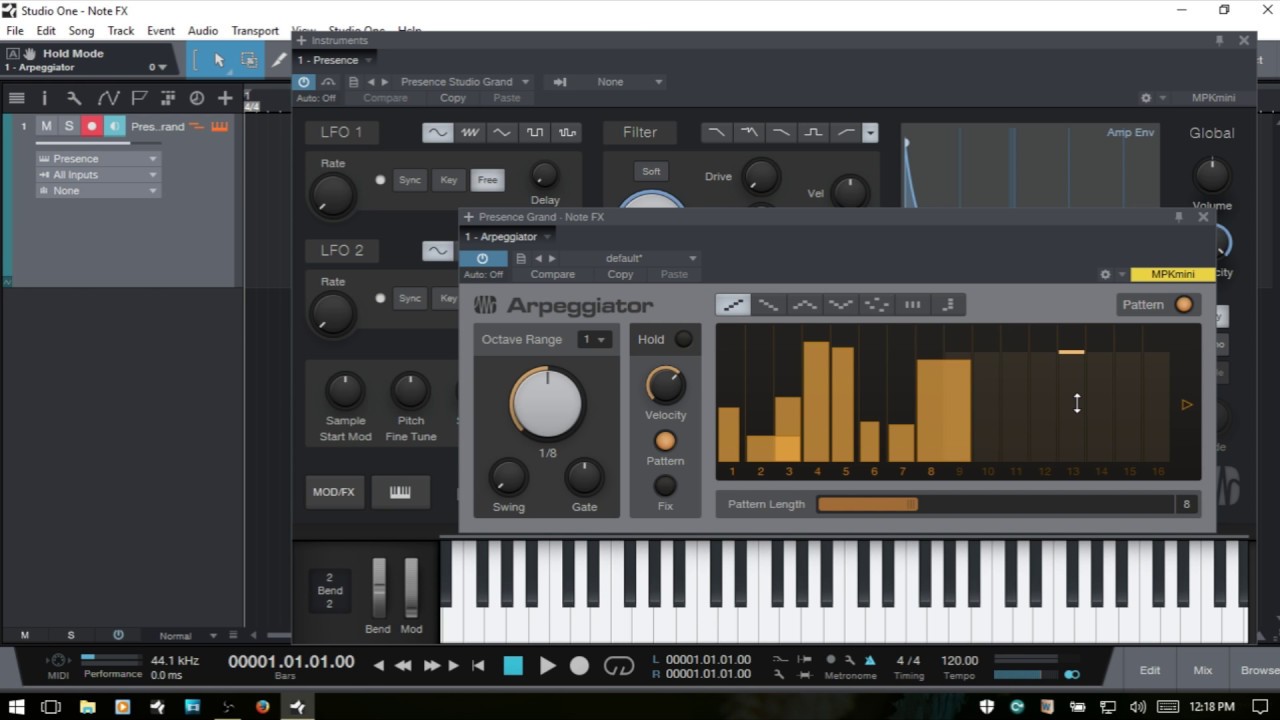Toggle the transport Loop button
Screen dimensions: 1280x720
tap(619, 666)
